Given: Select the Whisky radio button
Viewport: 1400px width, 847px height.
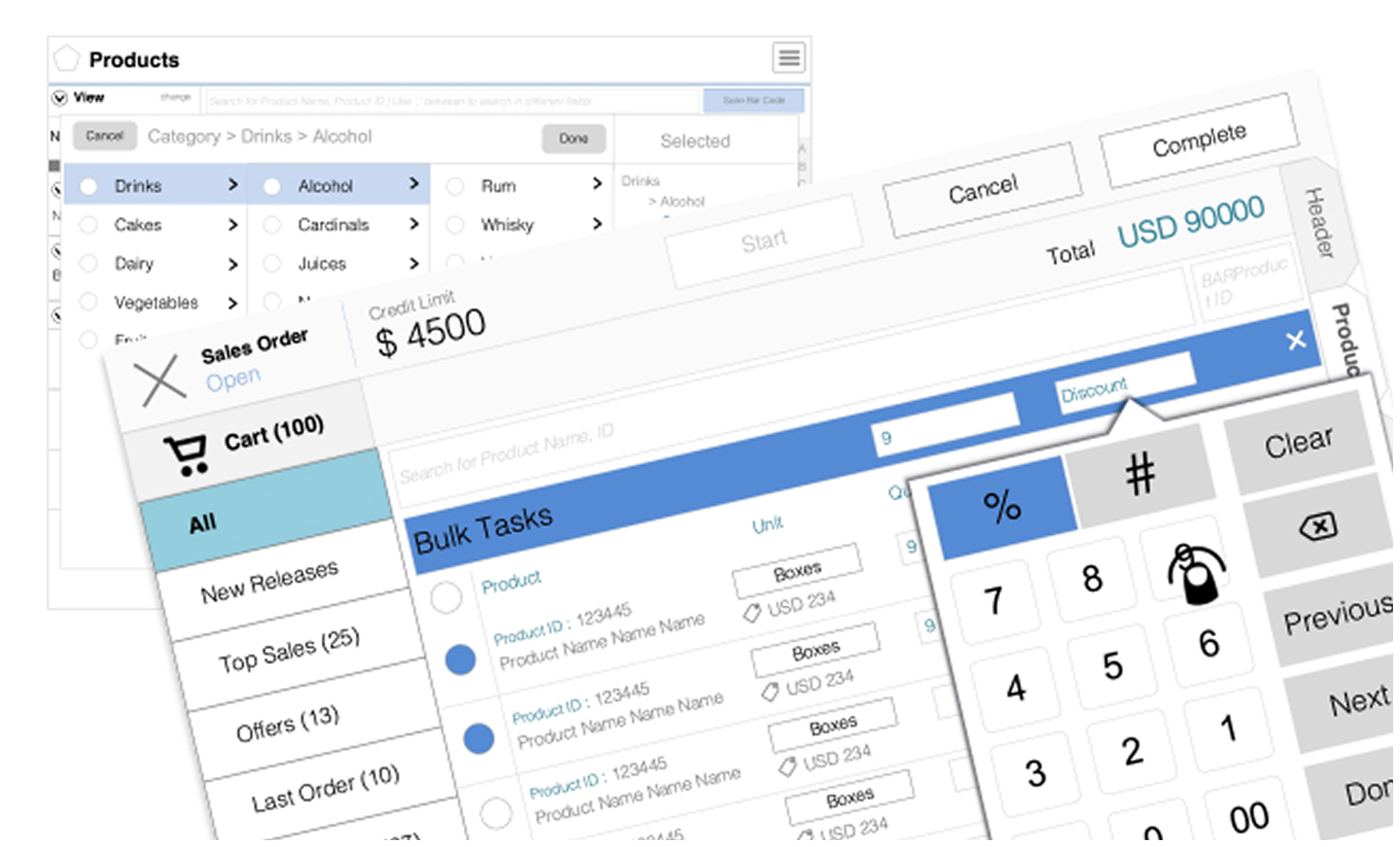Looking at the screenshot, I should pos(455,225).
